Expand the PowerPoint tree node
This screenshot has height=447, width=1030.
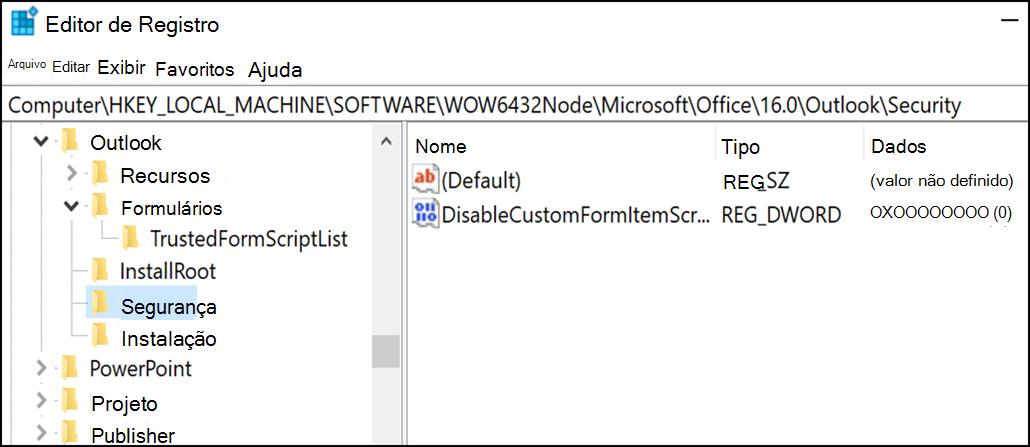[41, 367]
